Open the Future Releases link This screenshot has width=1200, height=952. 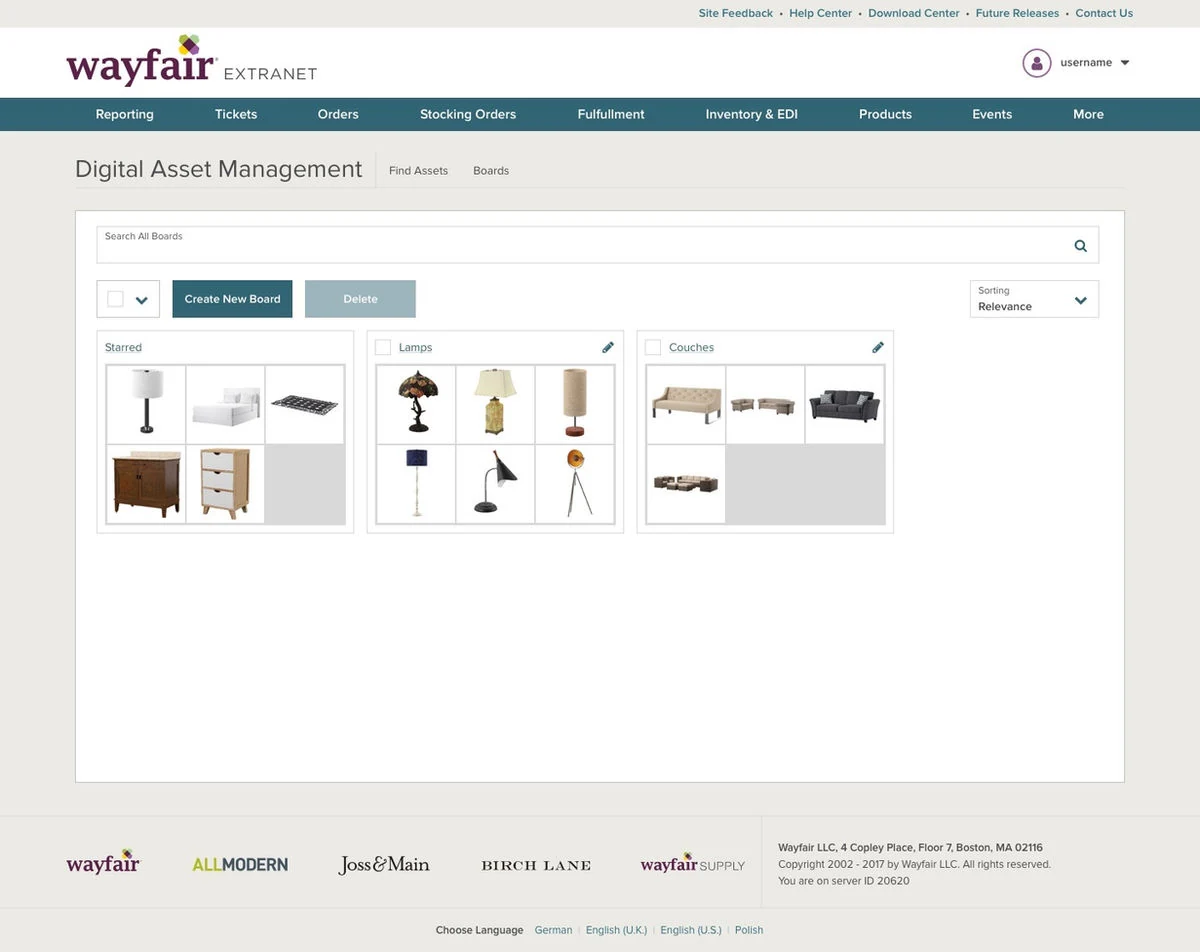[x=1017, y=13]
